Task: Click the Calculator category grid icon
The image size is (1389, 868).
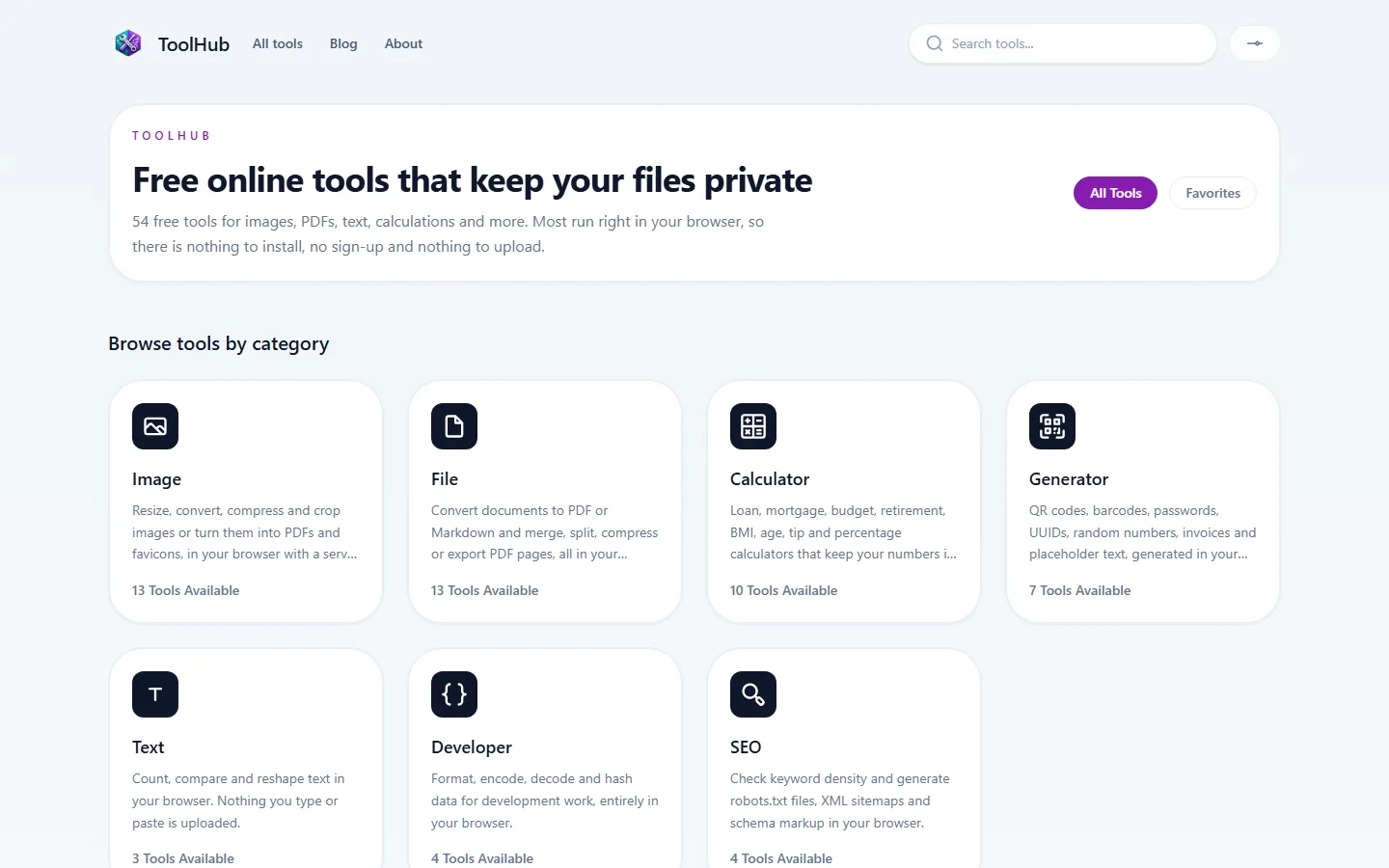Action: click(x=753, y=426)
